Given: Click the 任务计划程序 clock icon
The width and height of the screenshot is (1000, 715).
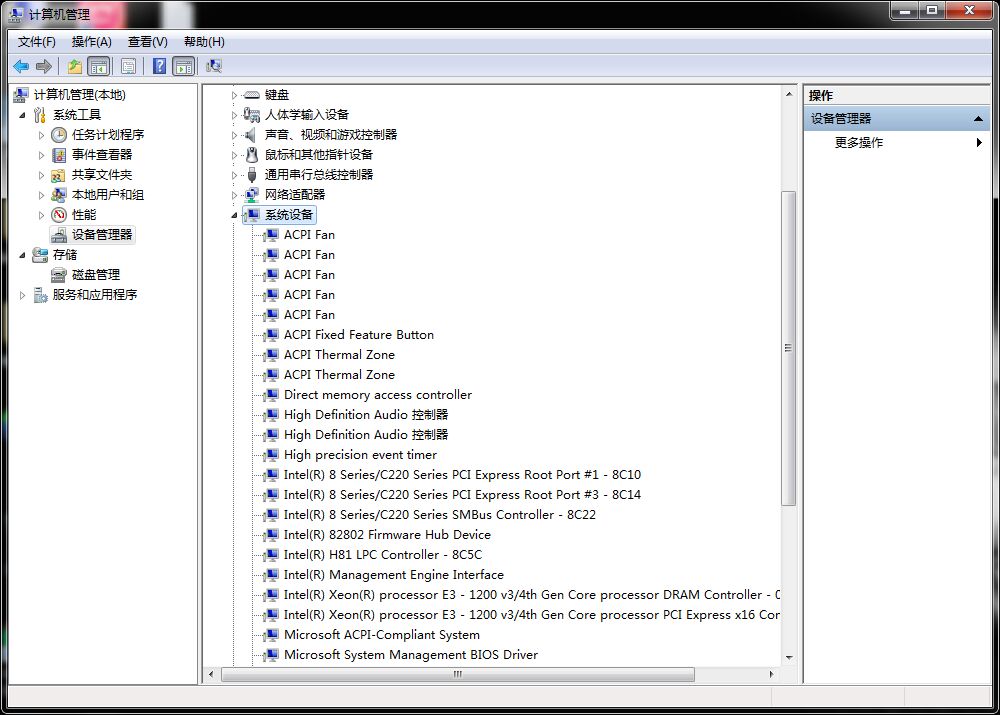Looking at the screenshot, I should click(x=59, y=135).
